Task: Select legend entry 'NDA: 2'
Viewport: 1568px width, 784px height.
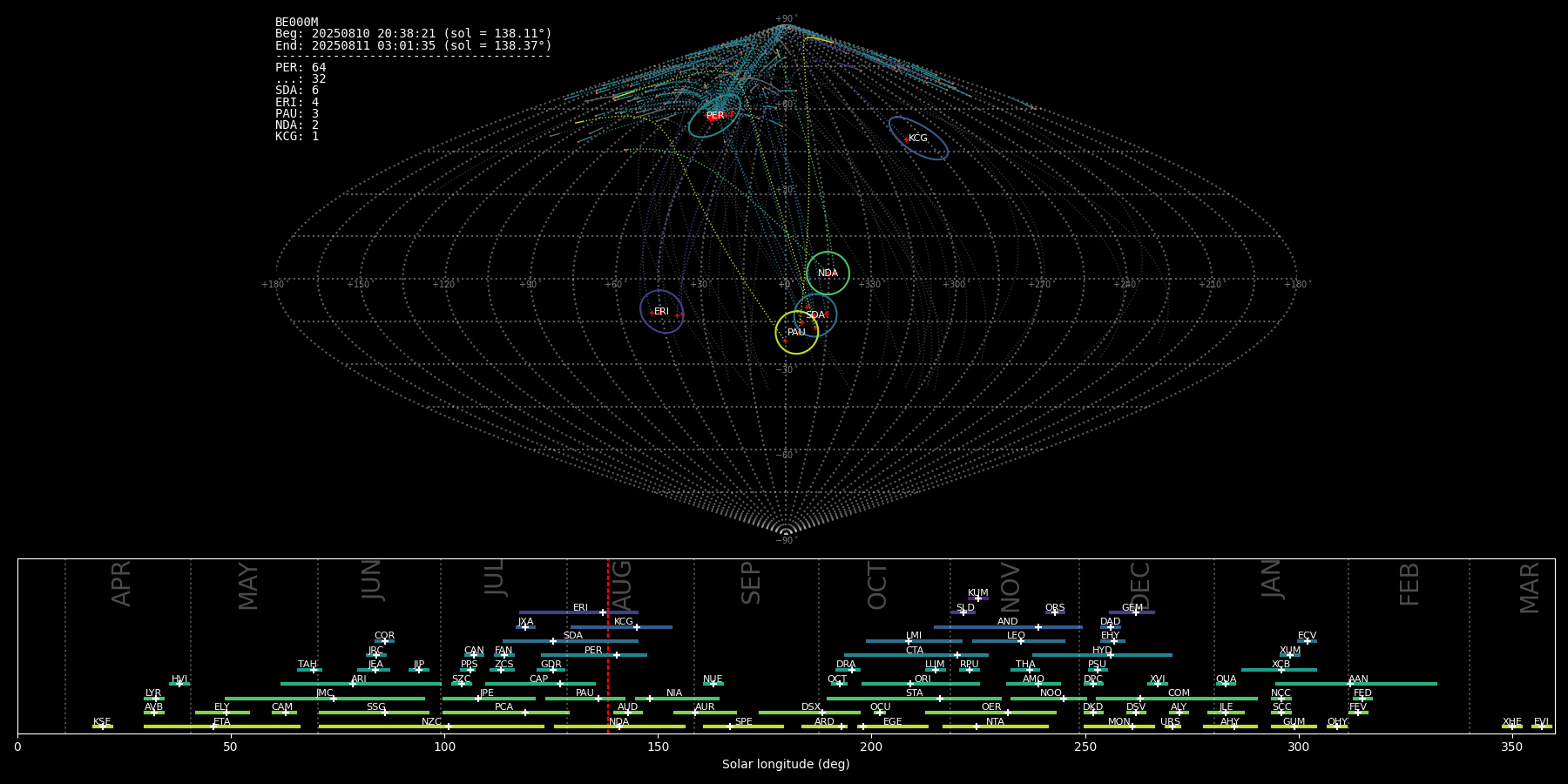Action: [297, 125]
